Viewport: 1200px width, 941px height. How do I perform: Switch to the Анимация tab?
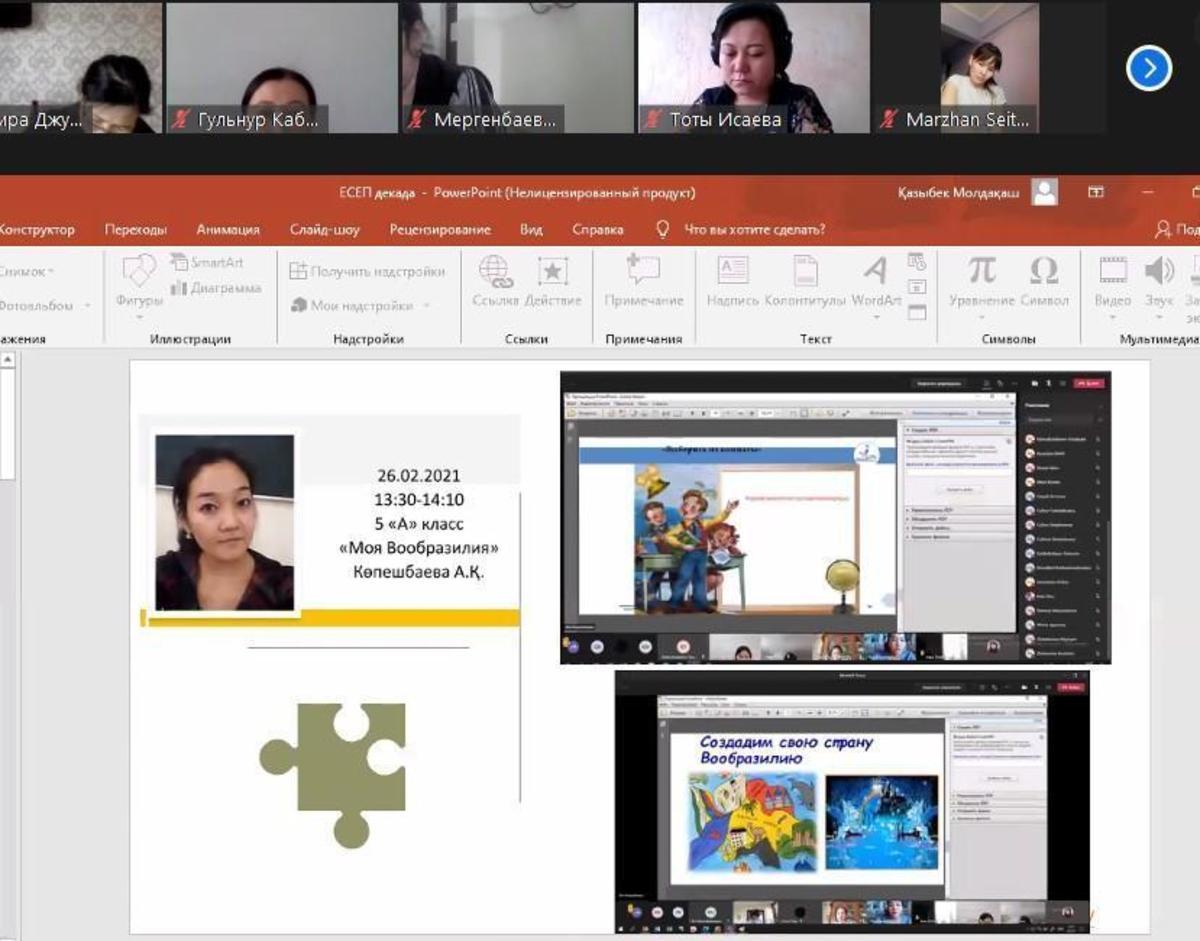(x=228, y=229)
